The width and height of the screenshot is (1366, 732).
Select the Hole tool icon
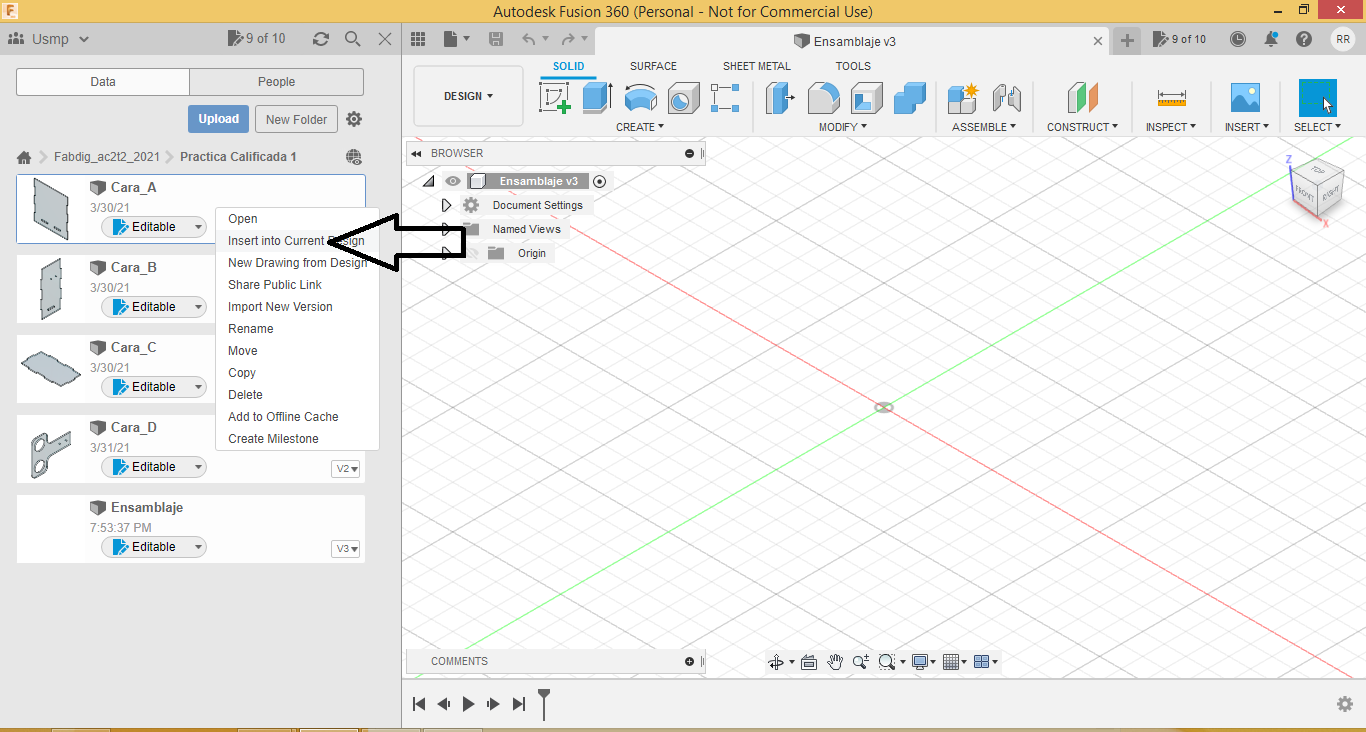click(x=683, y=98)
